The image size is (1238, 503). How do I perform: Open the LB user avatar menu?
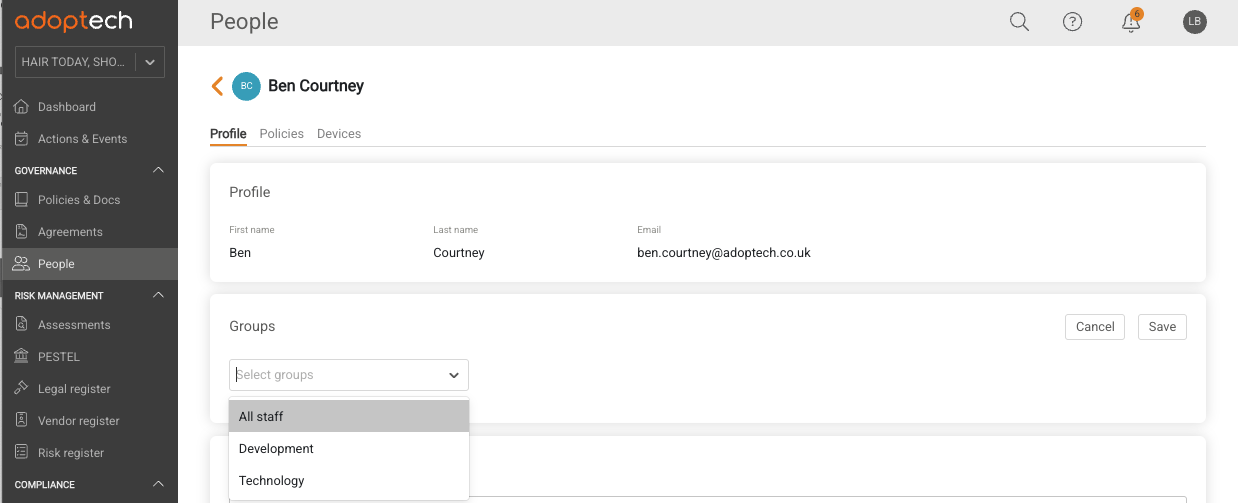click(x=1195, y=22)
